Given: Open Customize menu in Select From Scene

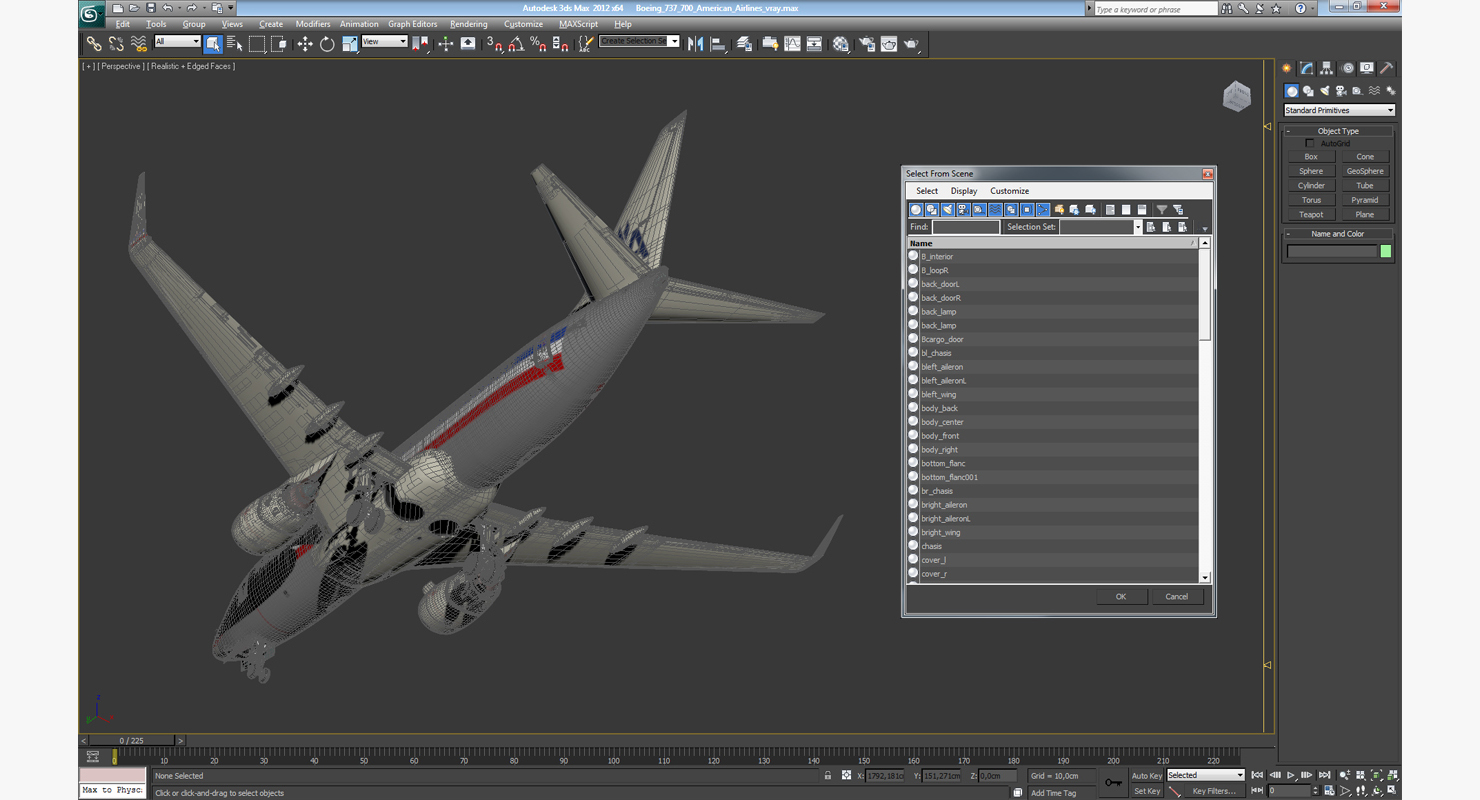Looking at the screenshot, I should tap(1009, 191).
